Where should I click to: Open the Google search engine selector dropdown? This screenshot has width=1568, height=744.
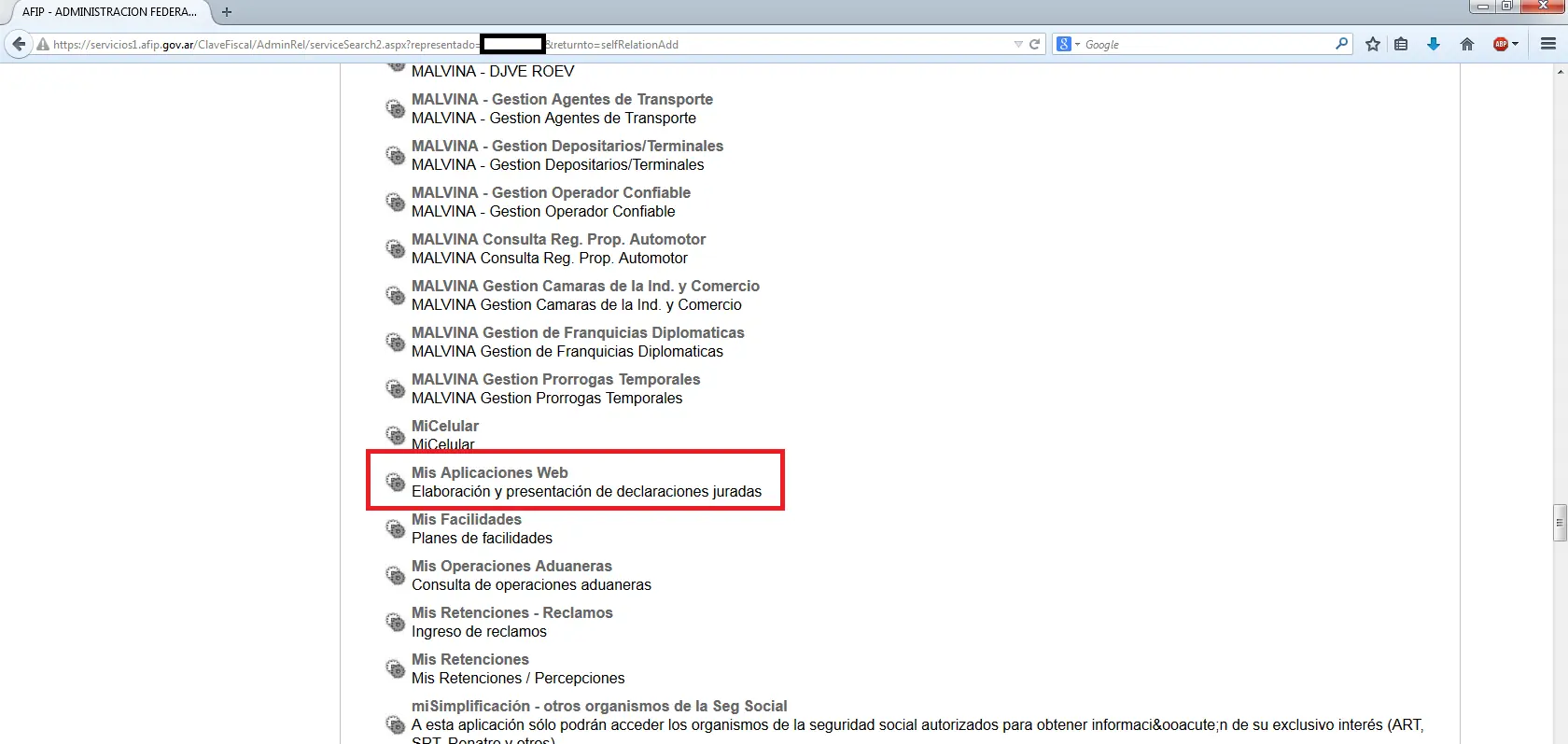(x=1077, y=44)
